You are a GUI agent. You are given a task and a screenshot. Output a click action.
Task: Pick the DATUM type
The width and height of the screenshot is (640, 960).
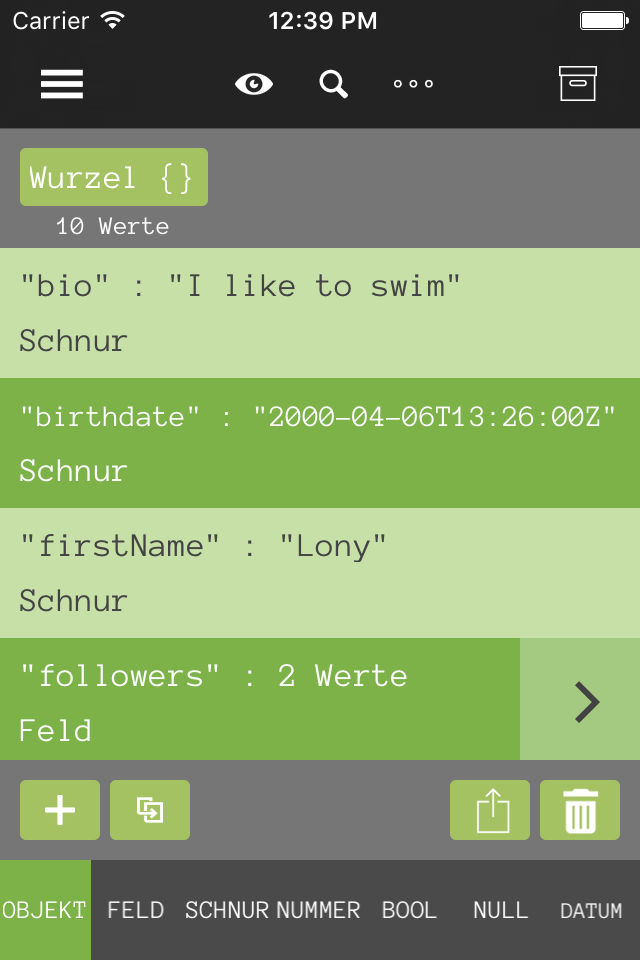coord(592,910)
